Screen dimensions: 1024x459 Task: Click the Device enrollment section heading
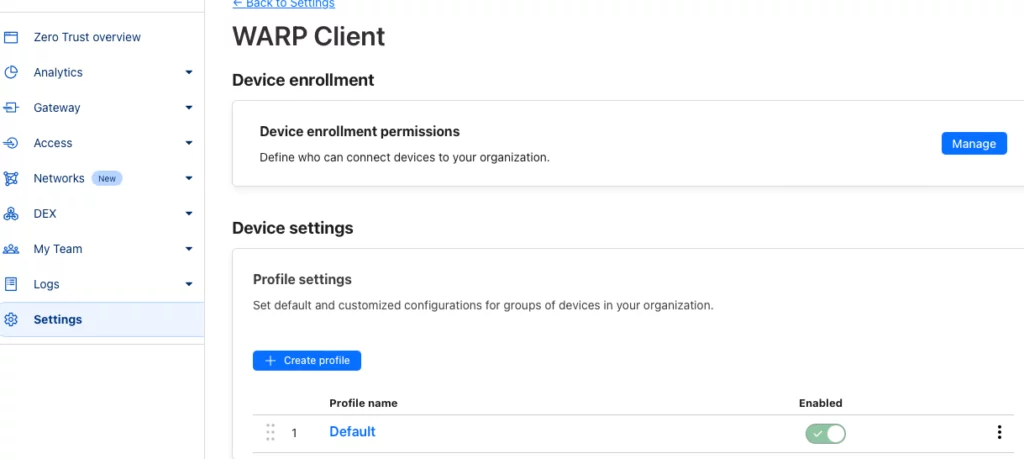click(x=303, y=80)
